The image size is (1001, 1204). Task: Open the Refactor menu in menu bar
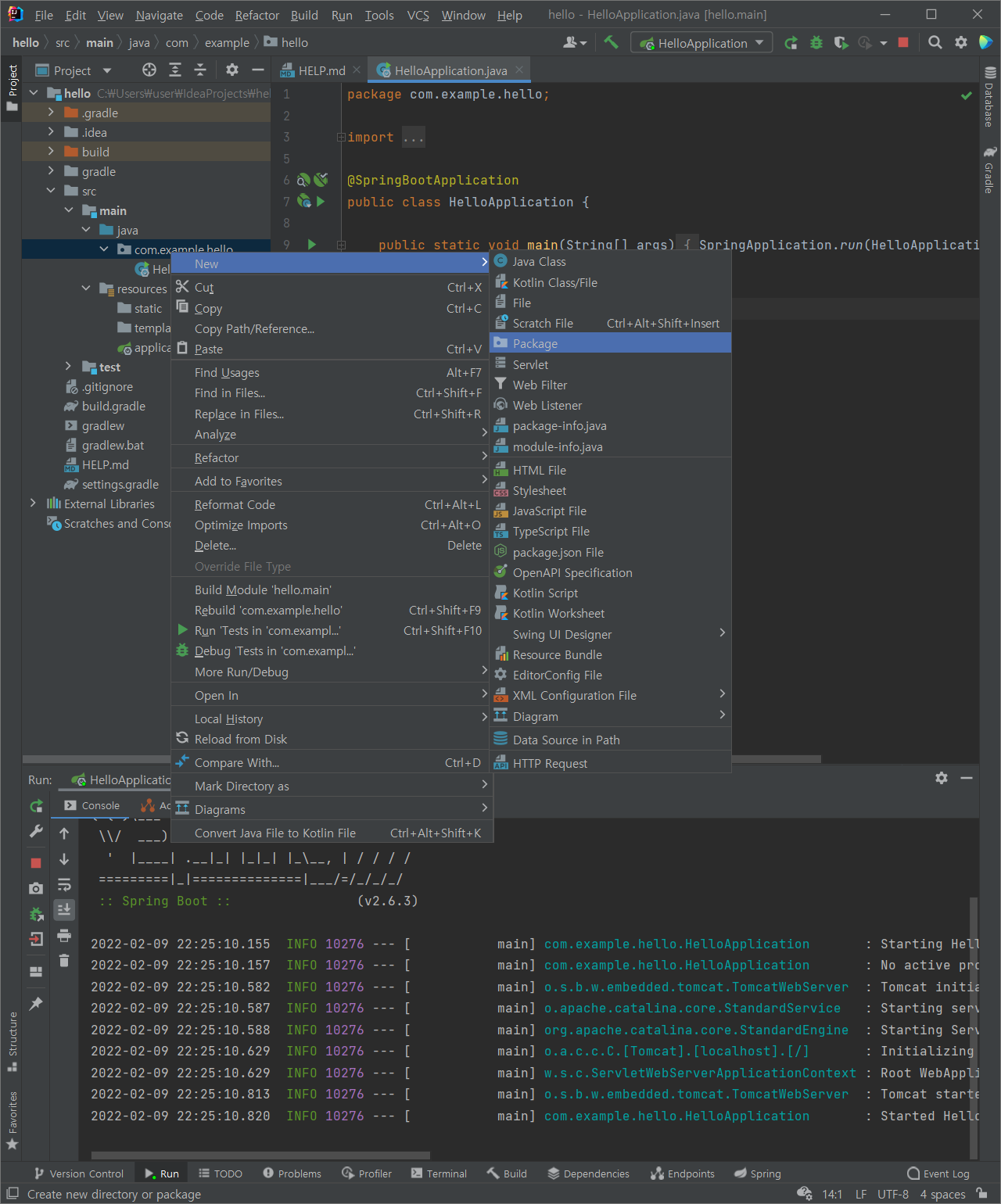257,15
